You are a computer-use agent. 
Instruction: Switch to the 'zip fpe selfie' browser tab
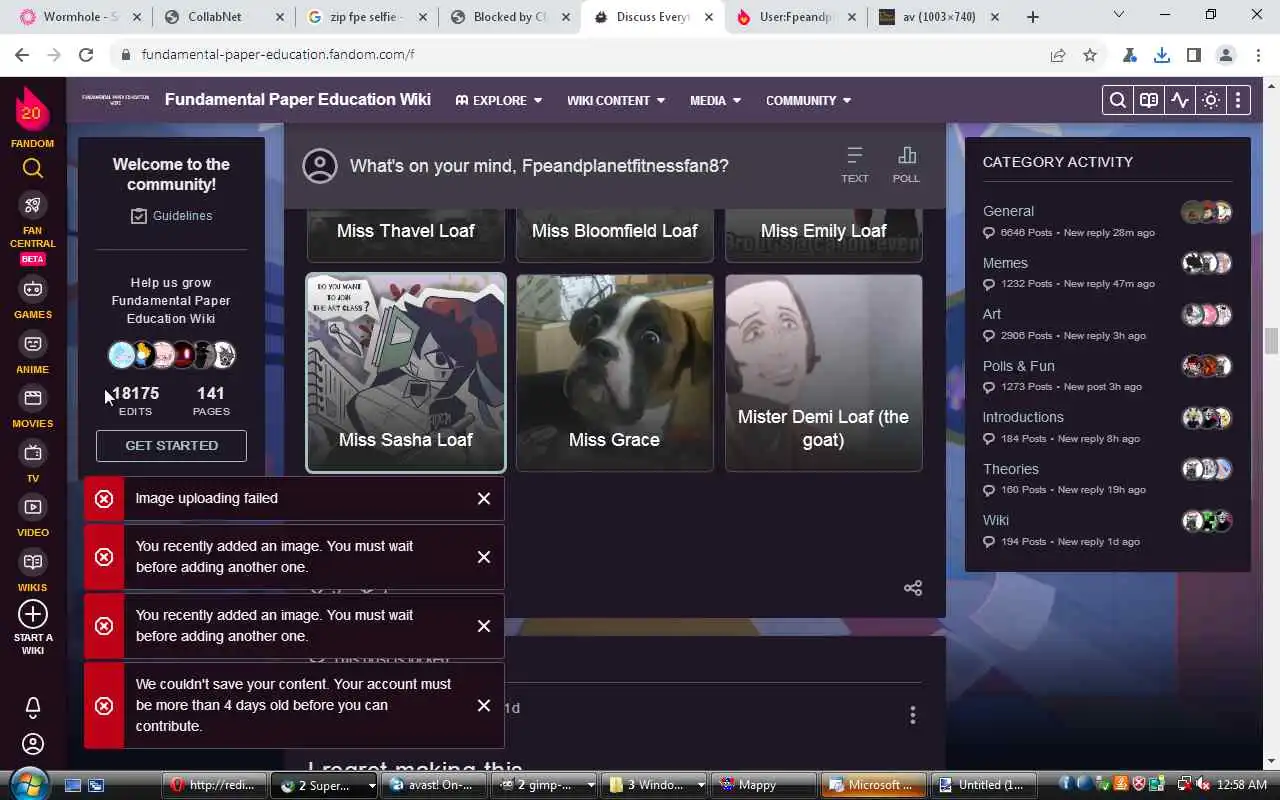click(366, 17)
